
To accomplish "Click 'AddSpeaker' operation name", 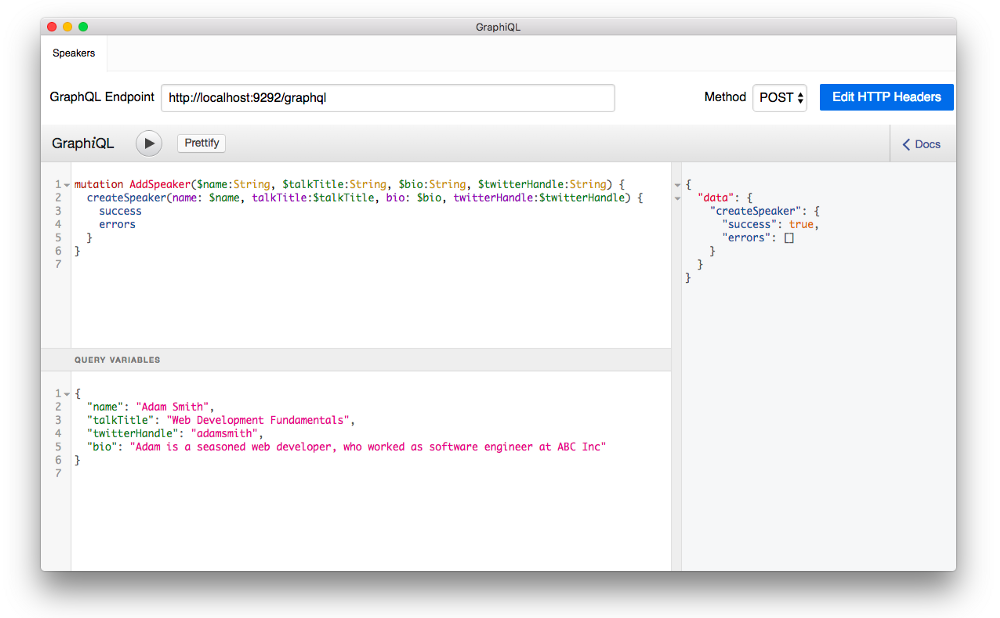I will click(160, 184).
